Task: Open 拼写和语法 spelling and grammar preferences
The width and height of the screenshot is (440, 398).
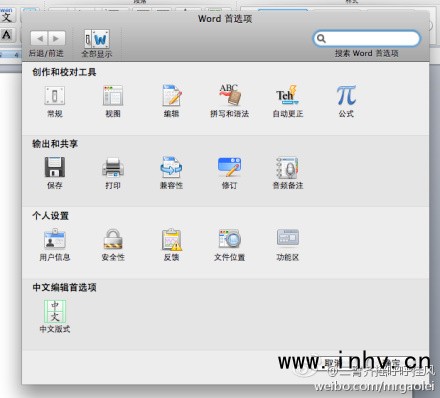Action: pos(230,95)
